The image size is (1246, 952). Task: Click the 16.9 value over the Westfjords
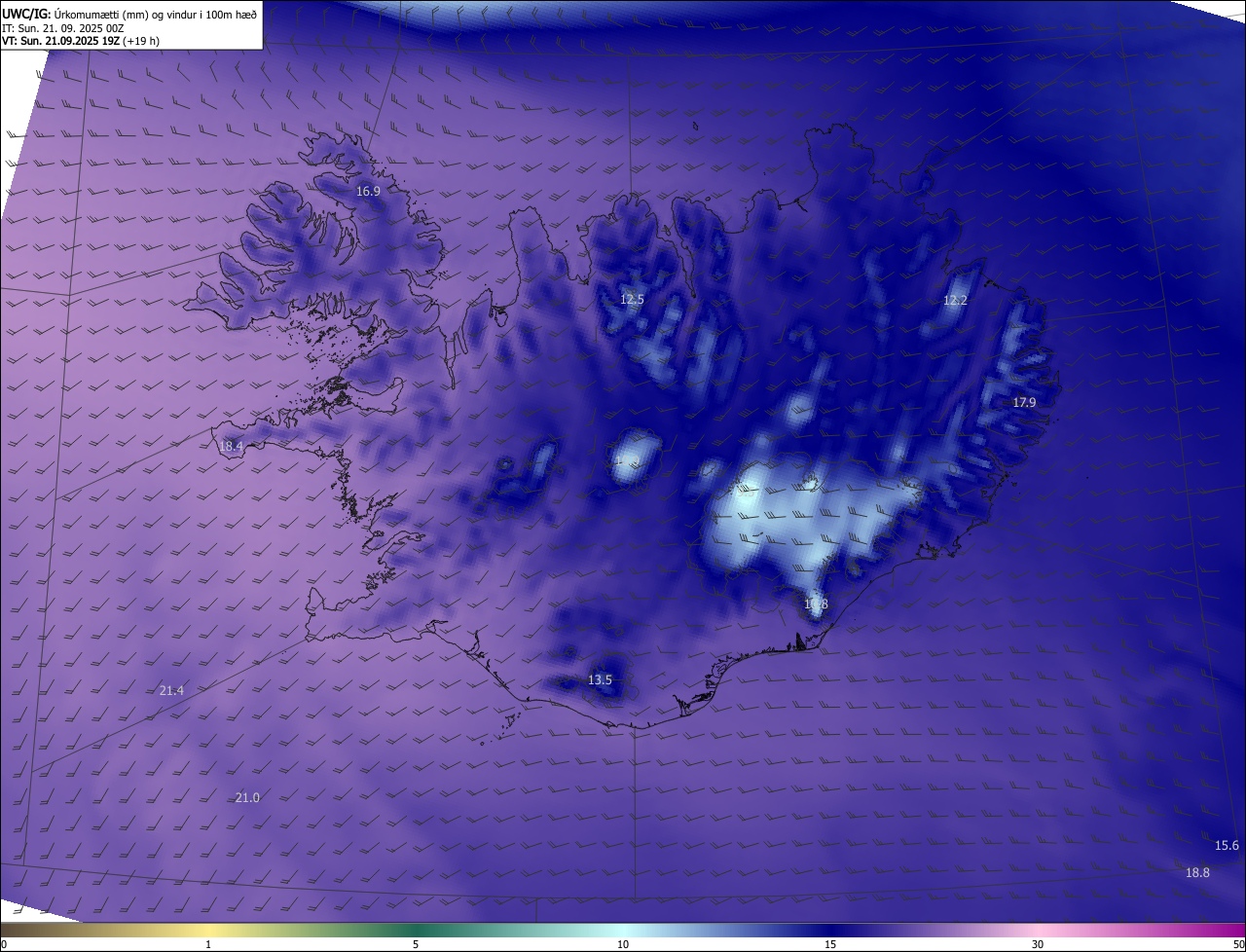(368, 192)
